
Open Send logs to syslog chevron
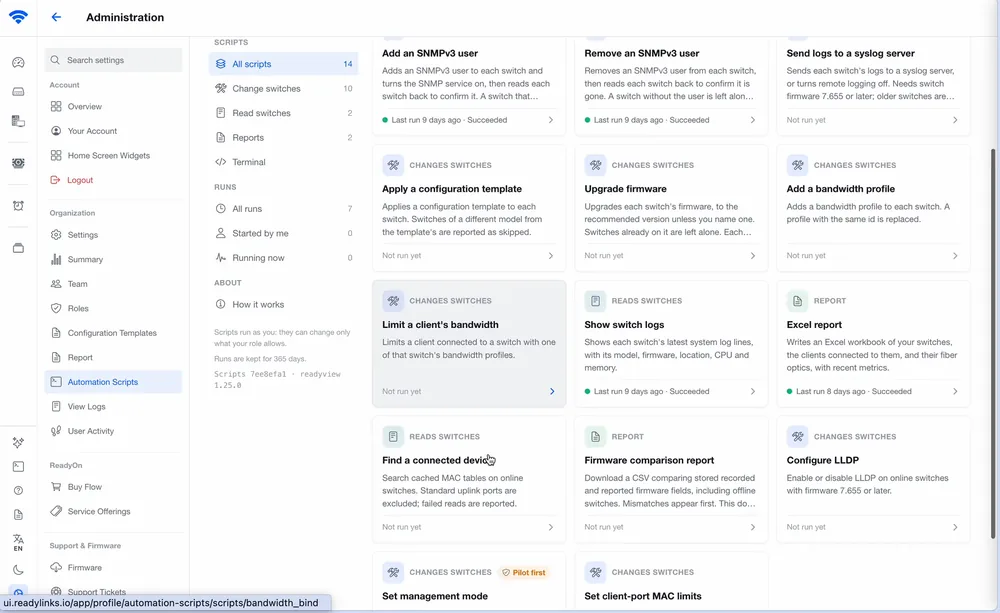click(x=955, y=120)
